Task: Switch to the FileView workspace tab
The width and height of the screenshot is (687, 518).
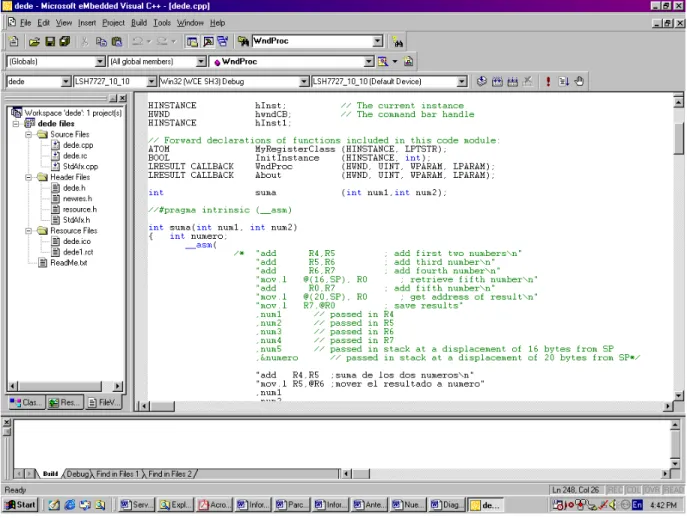Action: [103, 402]
